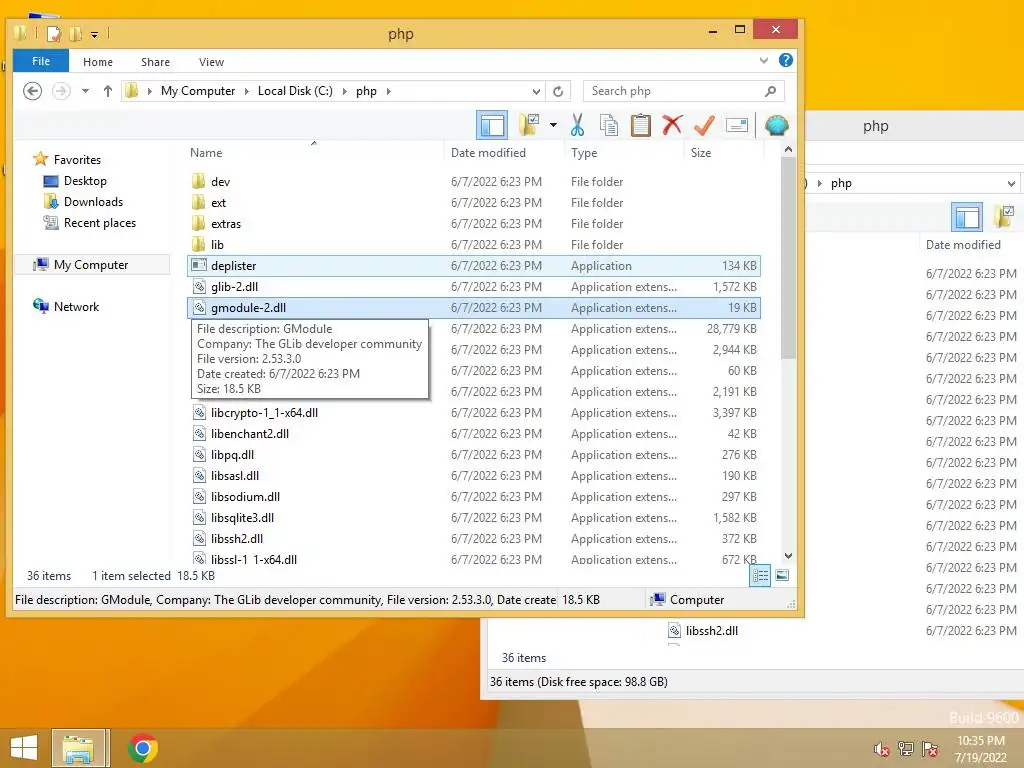Viewport: 1024px width, 768px height.
Task: Open the Customize Quick Access Toolbar dropdown
Action: (x=95, y=35)
